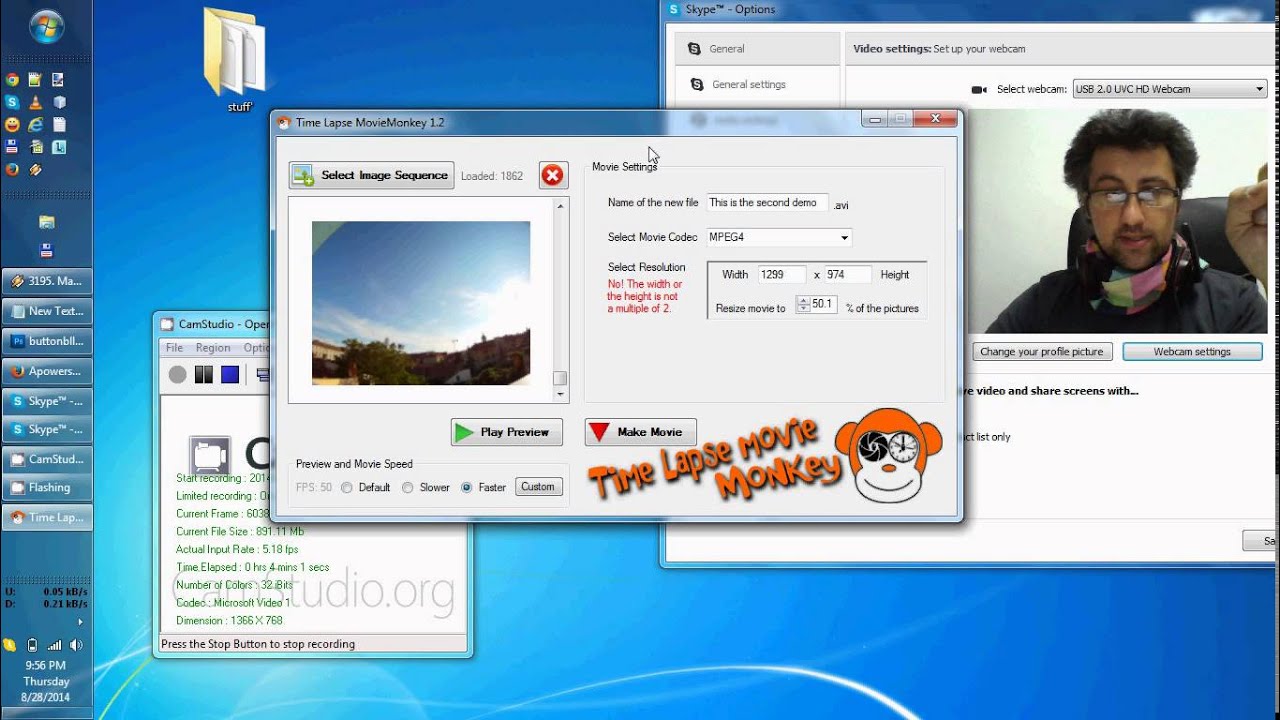
Task: Click the 9:56 PM taskbar clock
Action: coord(45,681)
